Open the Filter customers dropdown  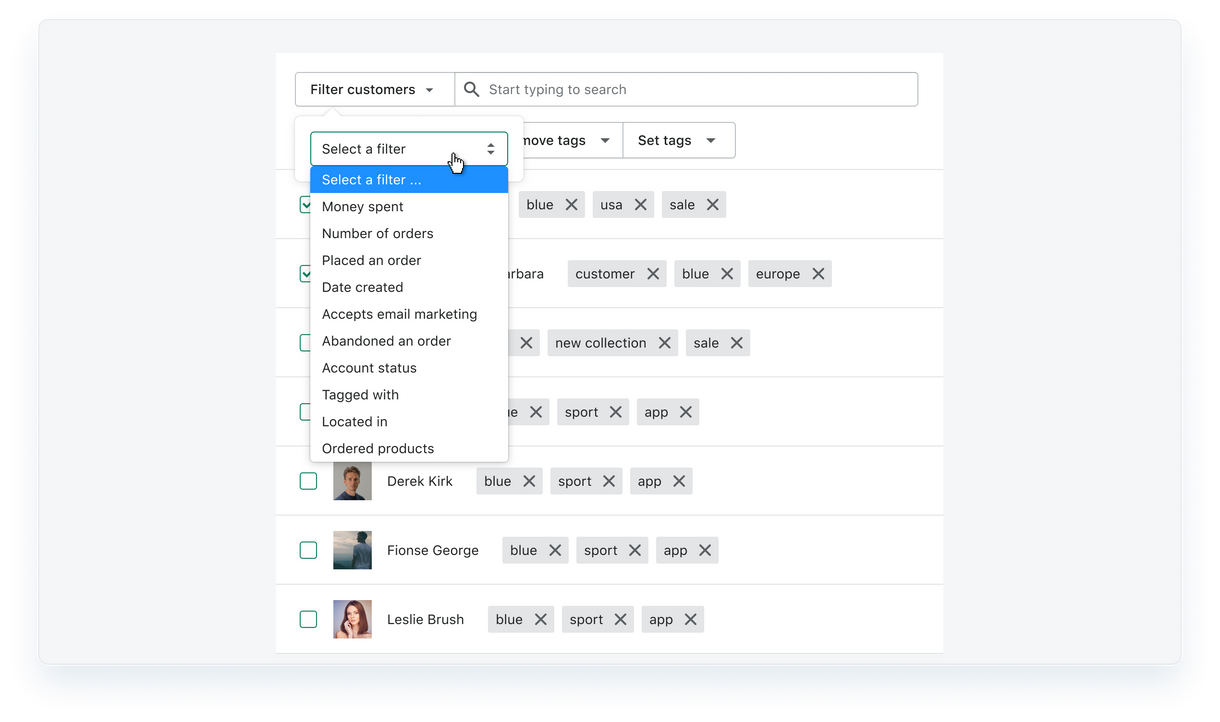pos(373,90)
